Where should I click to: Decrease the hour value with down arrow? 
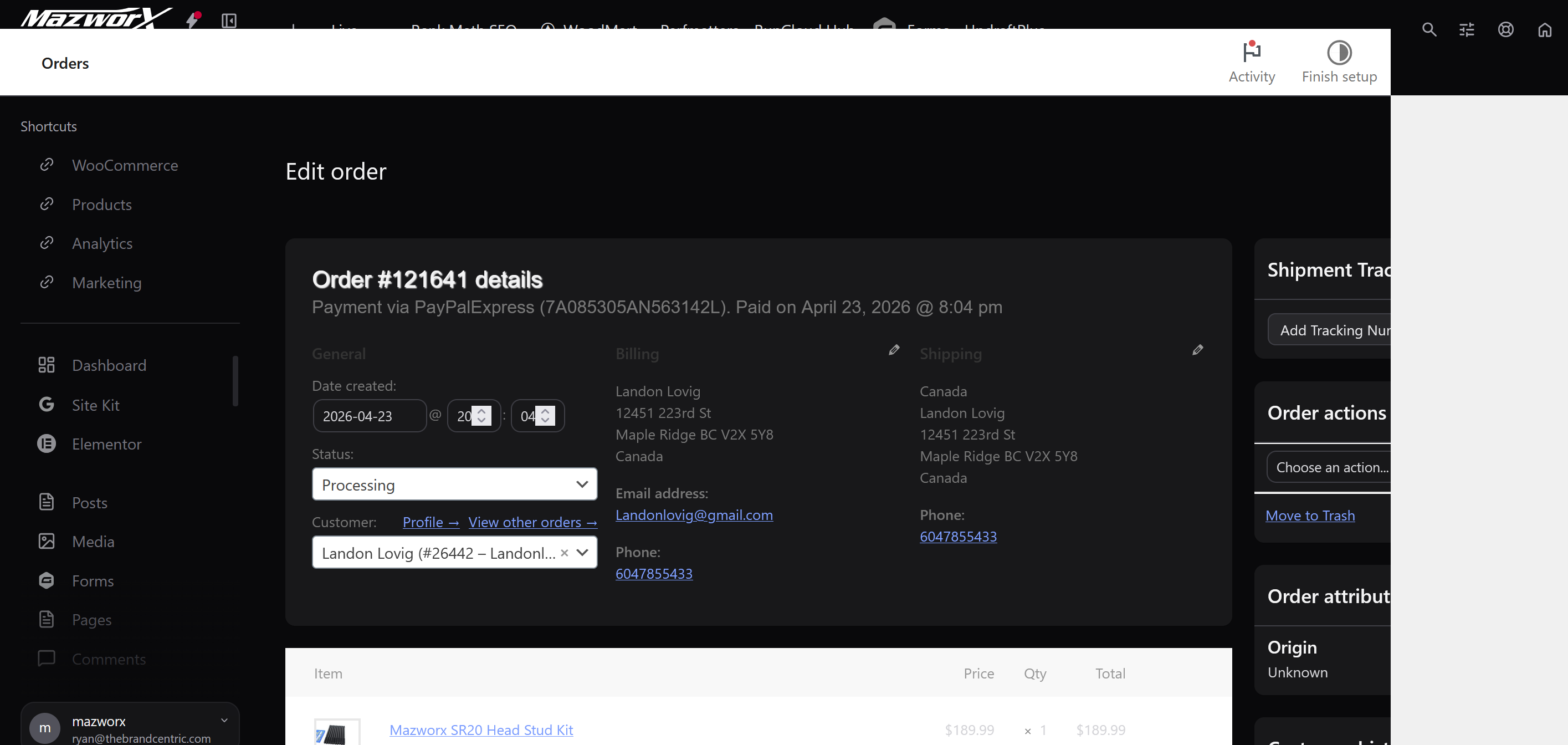click(x=481, y=420)
